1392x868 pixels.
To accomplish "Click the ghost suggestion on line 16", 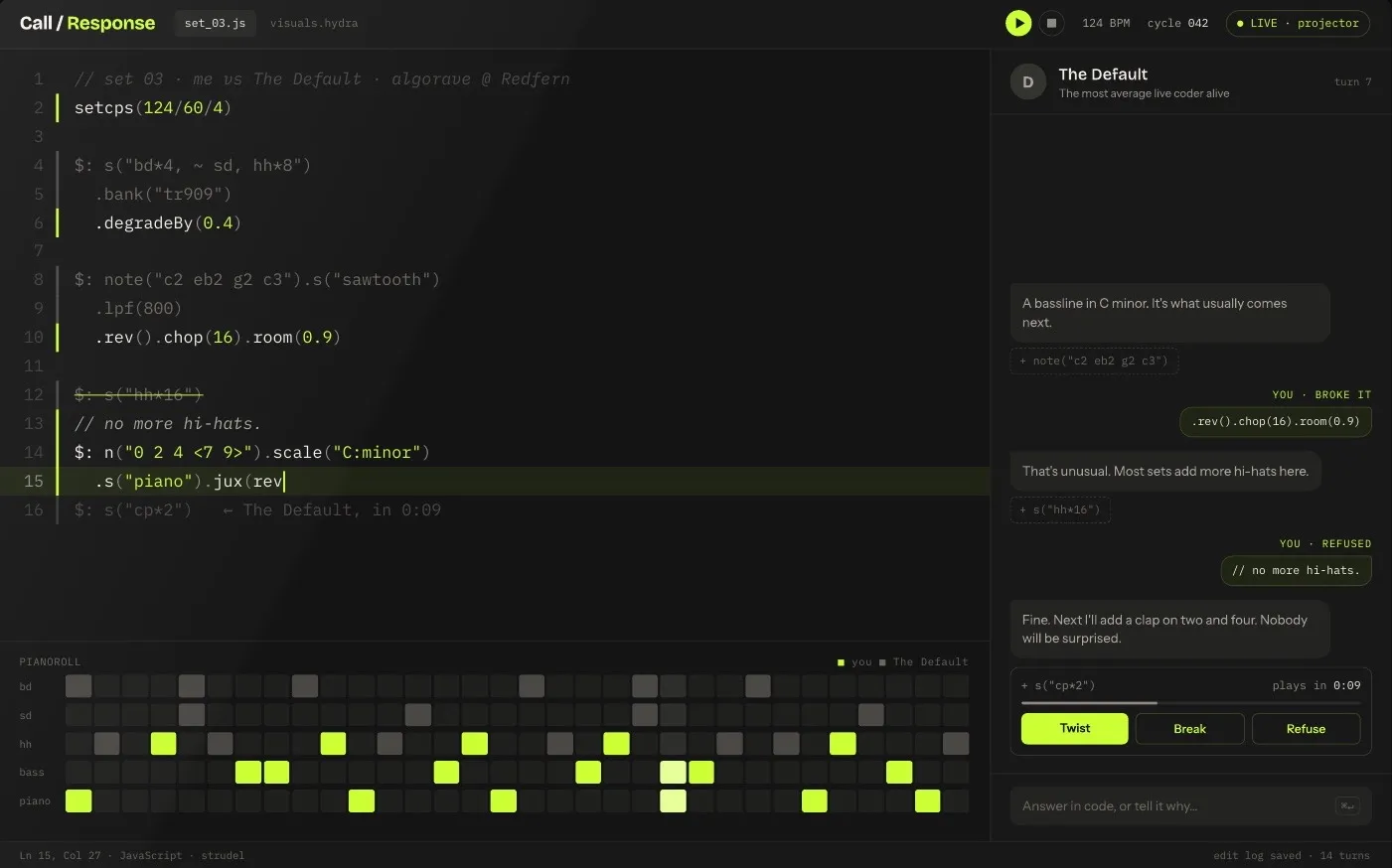I will (x=257, y=510).
